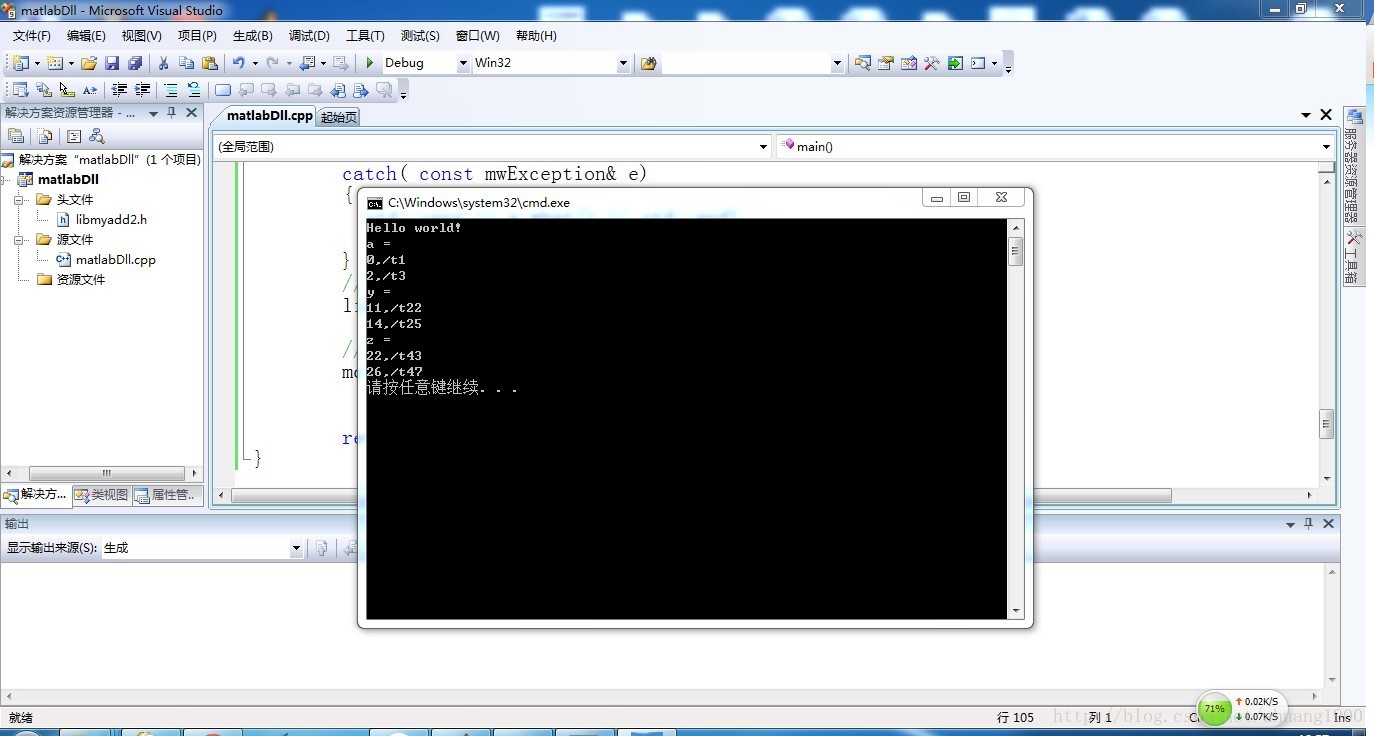This screenshot has height=736, width=1374.
Task: Click the cmd.exe title bar icon
Action: click(375, 203)
